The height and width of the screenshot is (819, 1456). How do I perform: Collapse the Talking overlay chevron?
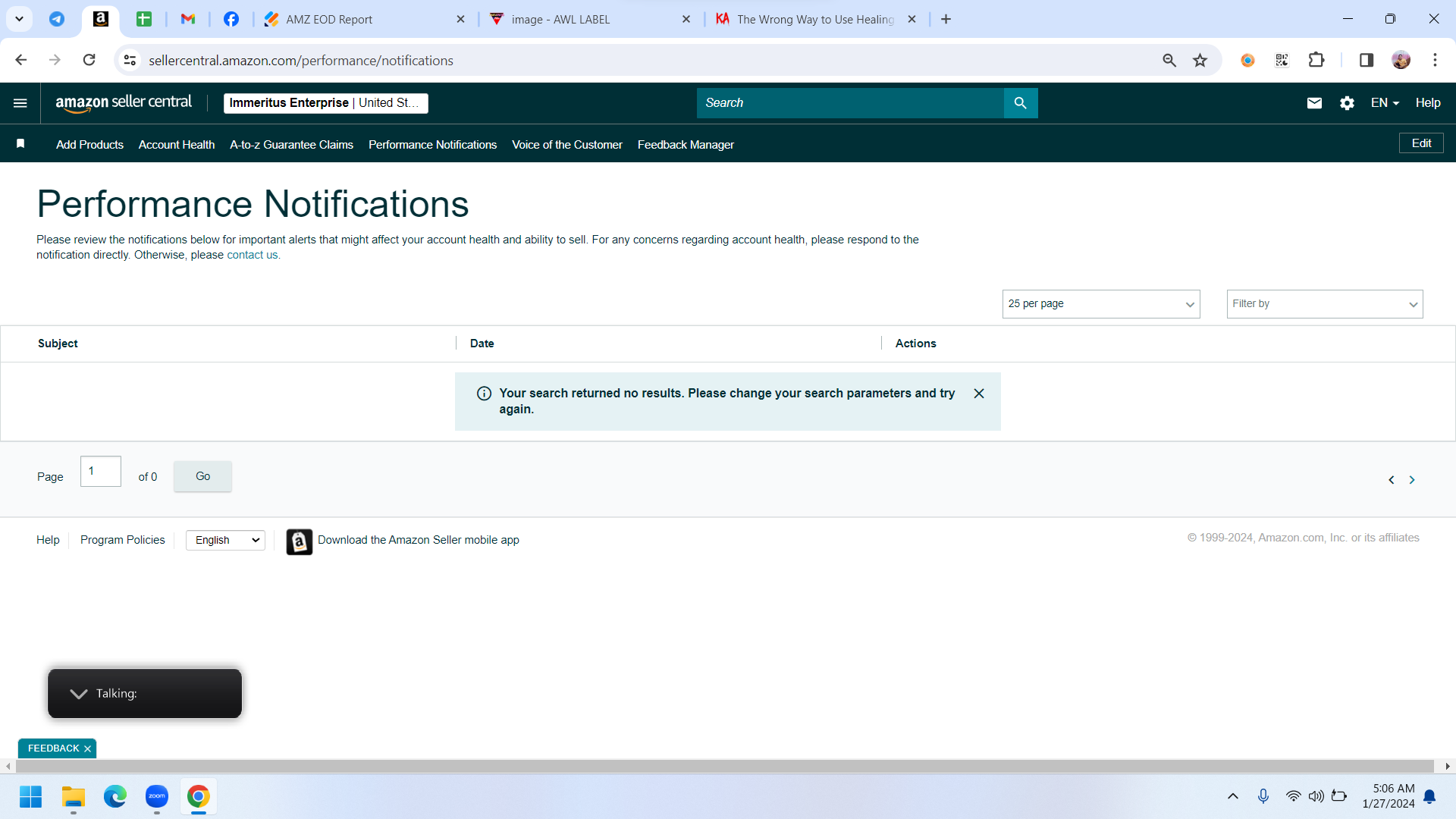(x=79, y=694)
